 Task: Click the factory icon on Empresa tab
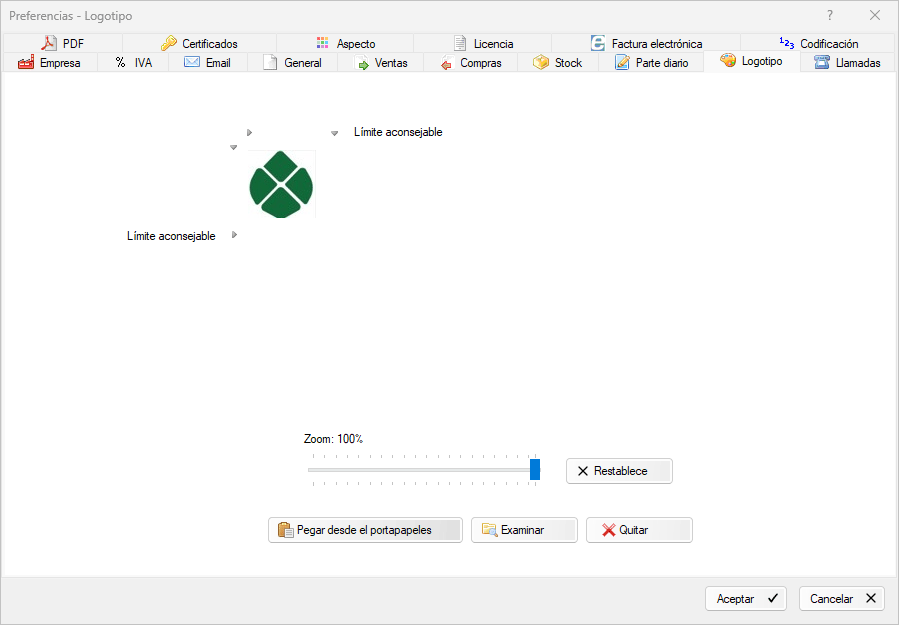pos(26,62)
